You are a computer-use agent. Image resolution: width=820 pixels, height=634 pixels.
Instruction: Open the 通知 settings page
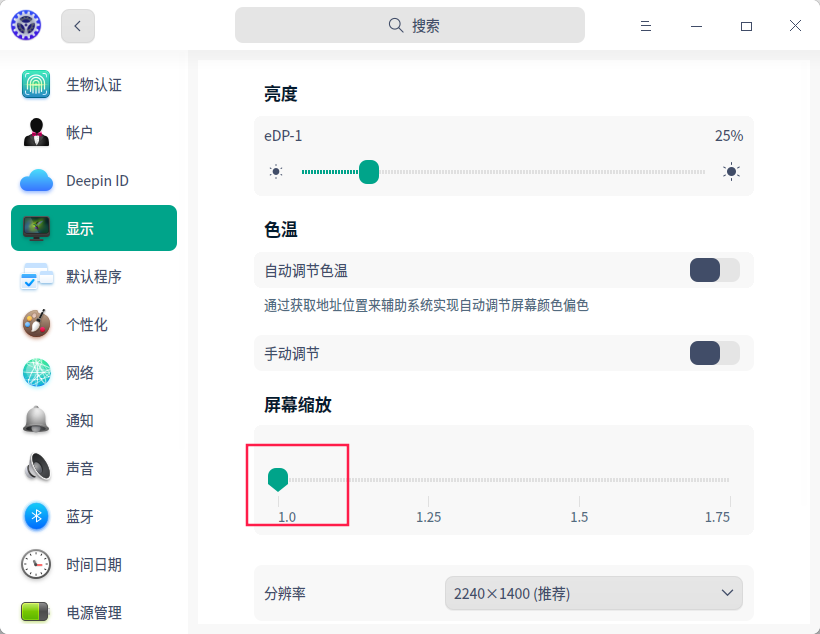[94, 421]
